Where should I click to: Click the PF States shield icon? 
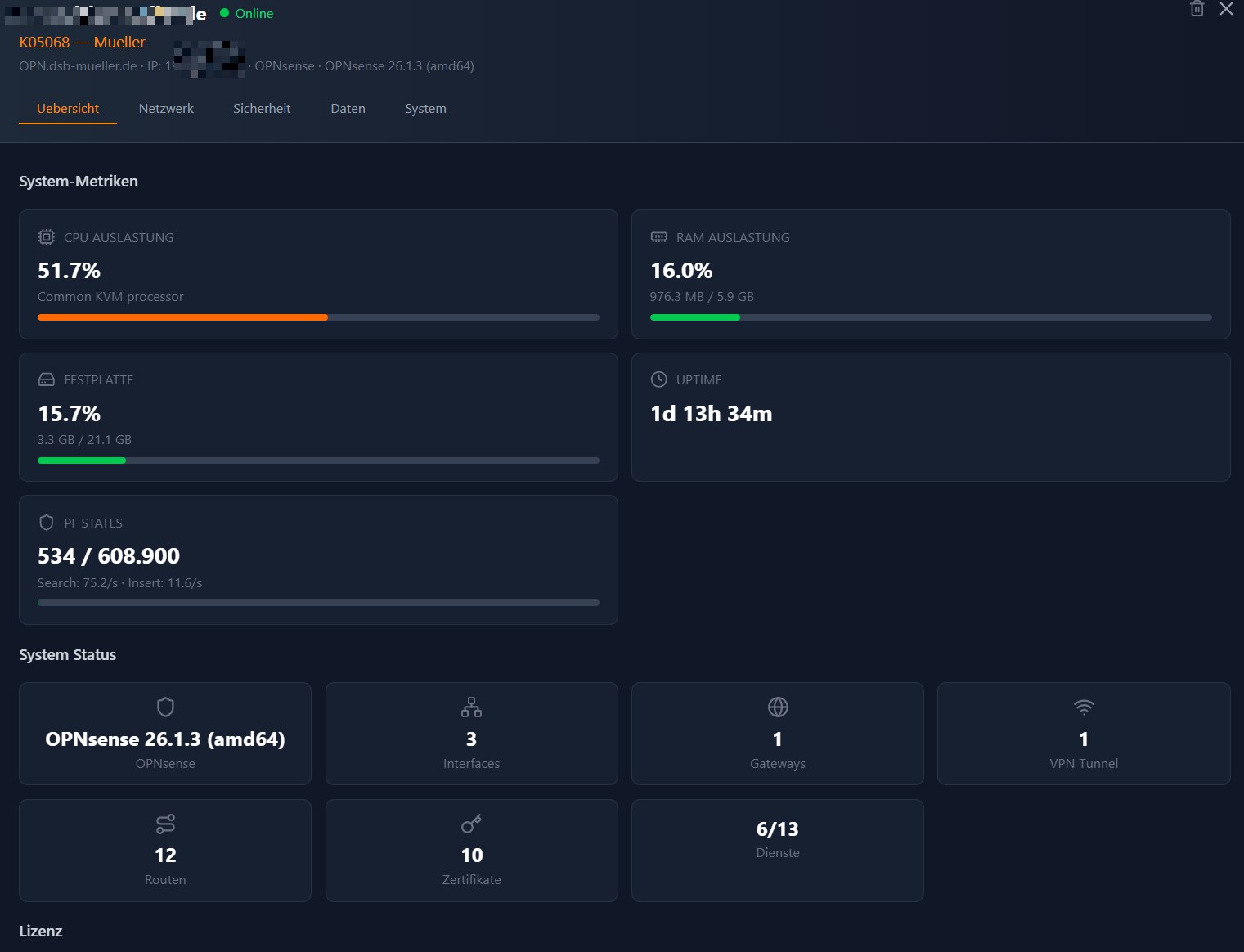(47, 523)
